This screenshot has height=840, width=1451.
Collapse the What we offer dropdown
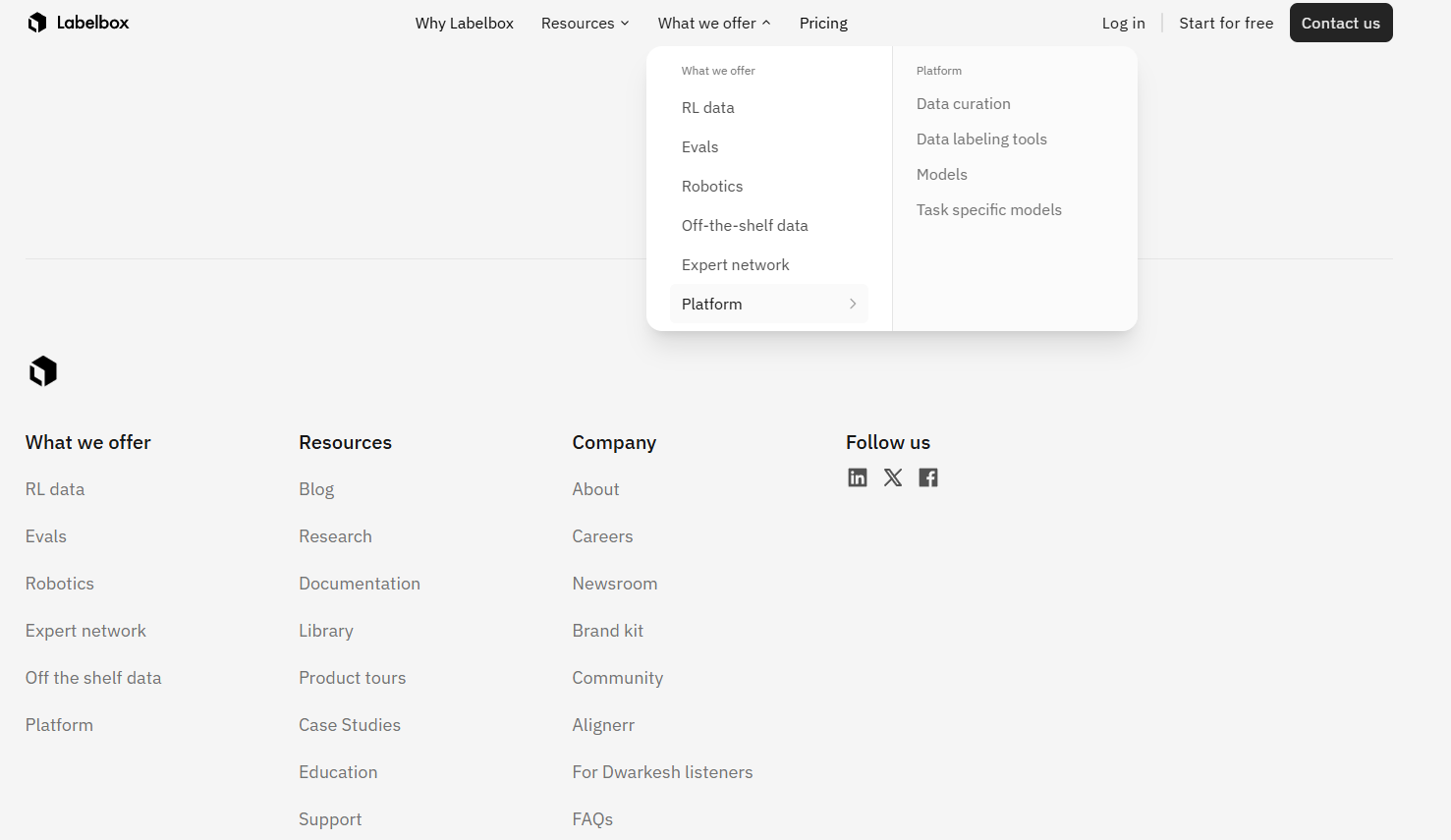(x=714, y=23)
